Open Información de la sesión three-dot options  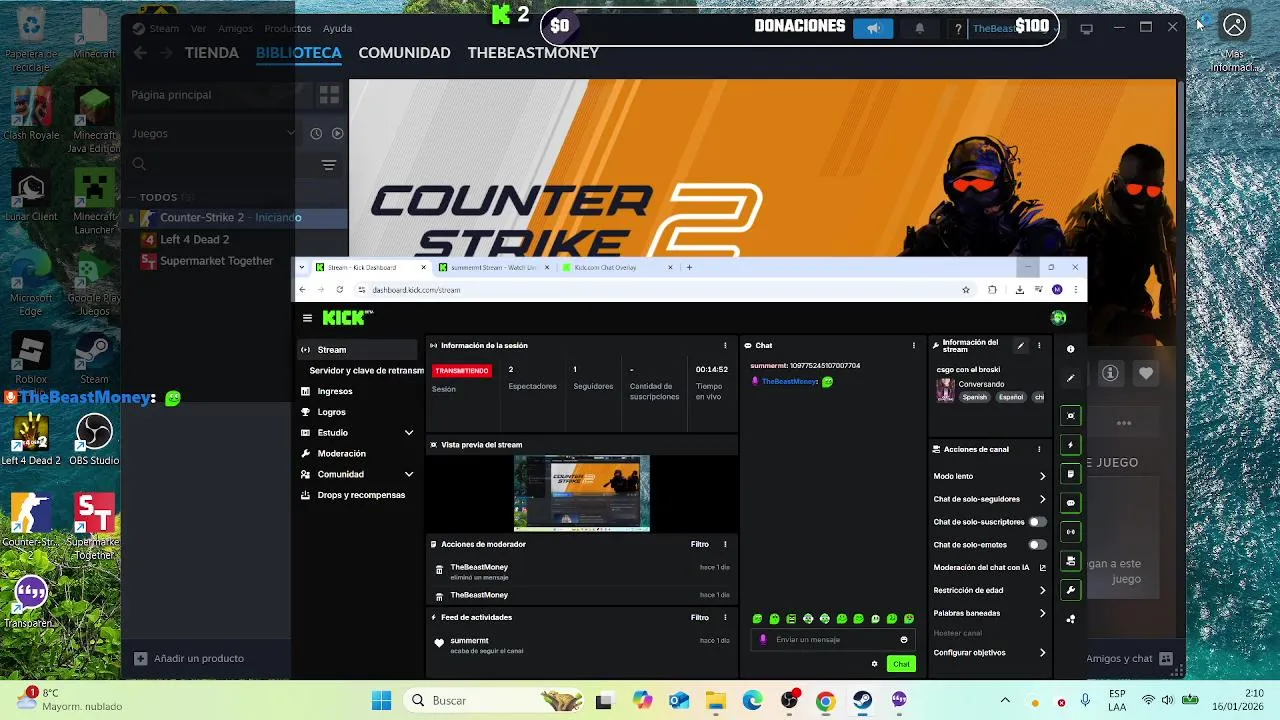click(726, 346)
